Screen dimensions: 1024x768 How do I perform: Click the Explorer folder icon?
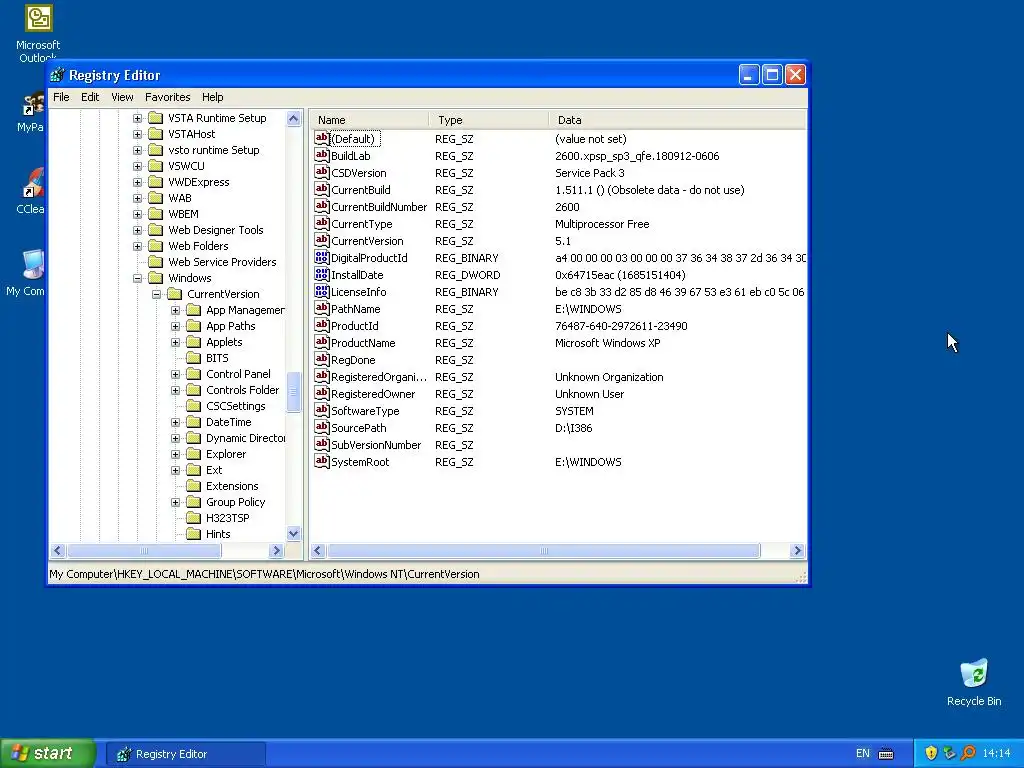[193, 454]
